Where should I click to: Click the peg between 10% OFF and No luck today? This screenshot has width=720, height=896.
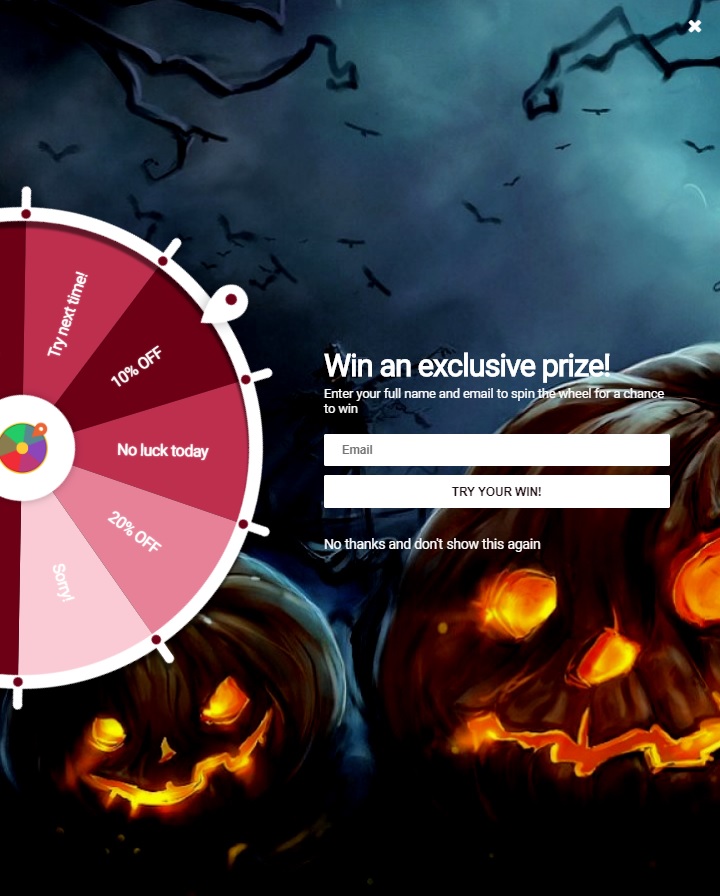246,379
